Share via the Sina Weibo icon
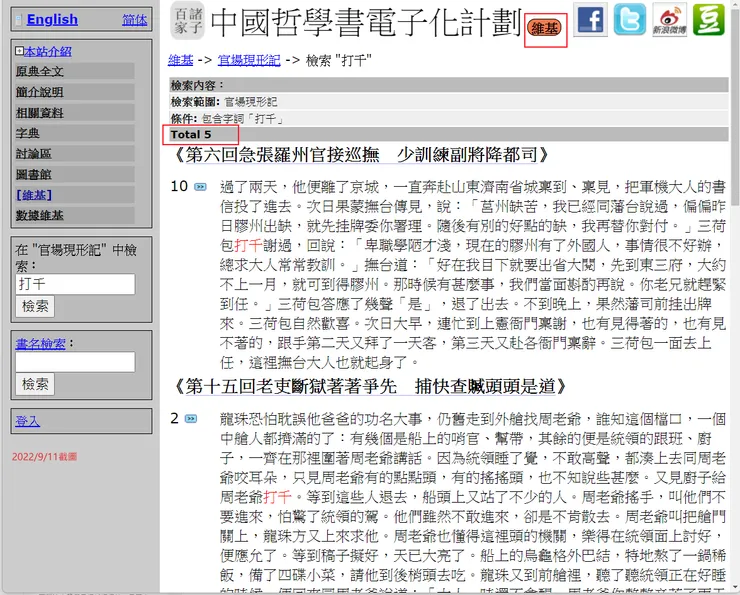The image size is (740, 595). pyautogui.click(x=670, y=19)
